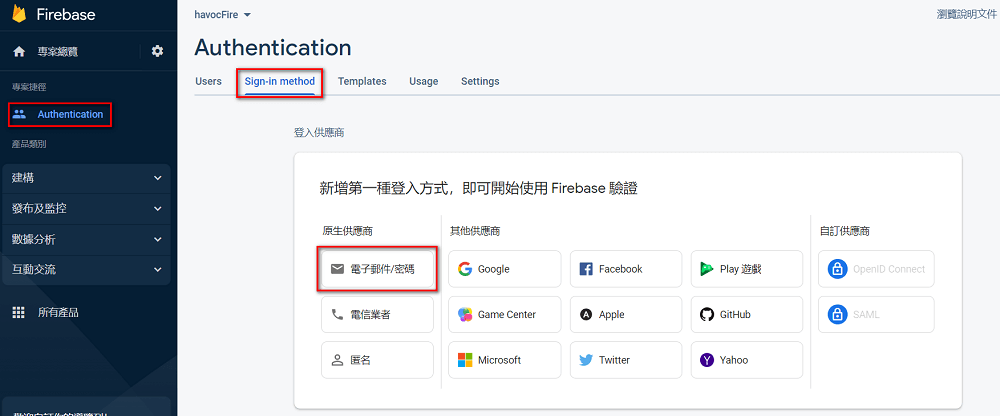Click the 登入供應商 label
Screen dimensions: 1000x416
pos(320,133)
